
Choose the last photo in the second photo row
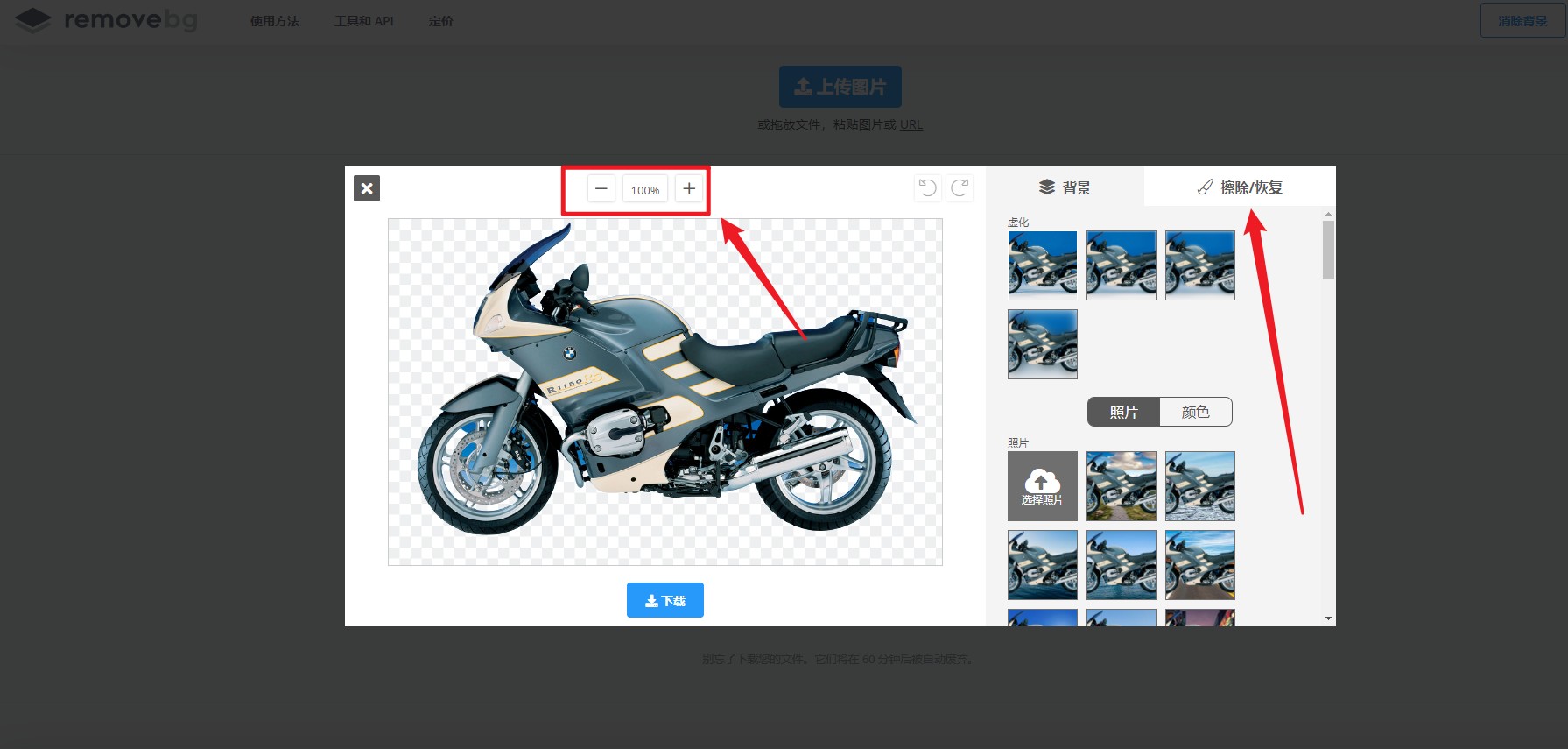coord(1200,565)
